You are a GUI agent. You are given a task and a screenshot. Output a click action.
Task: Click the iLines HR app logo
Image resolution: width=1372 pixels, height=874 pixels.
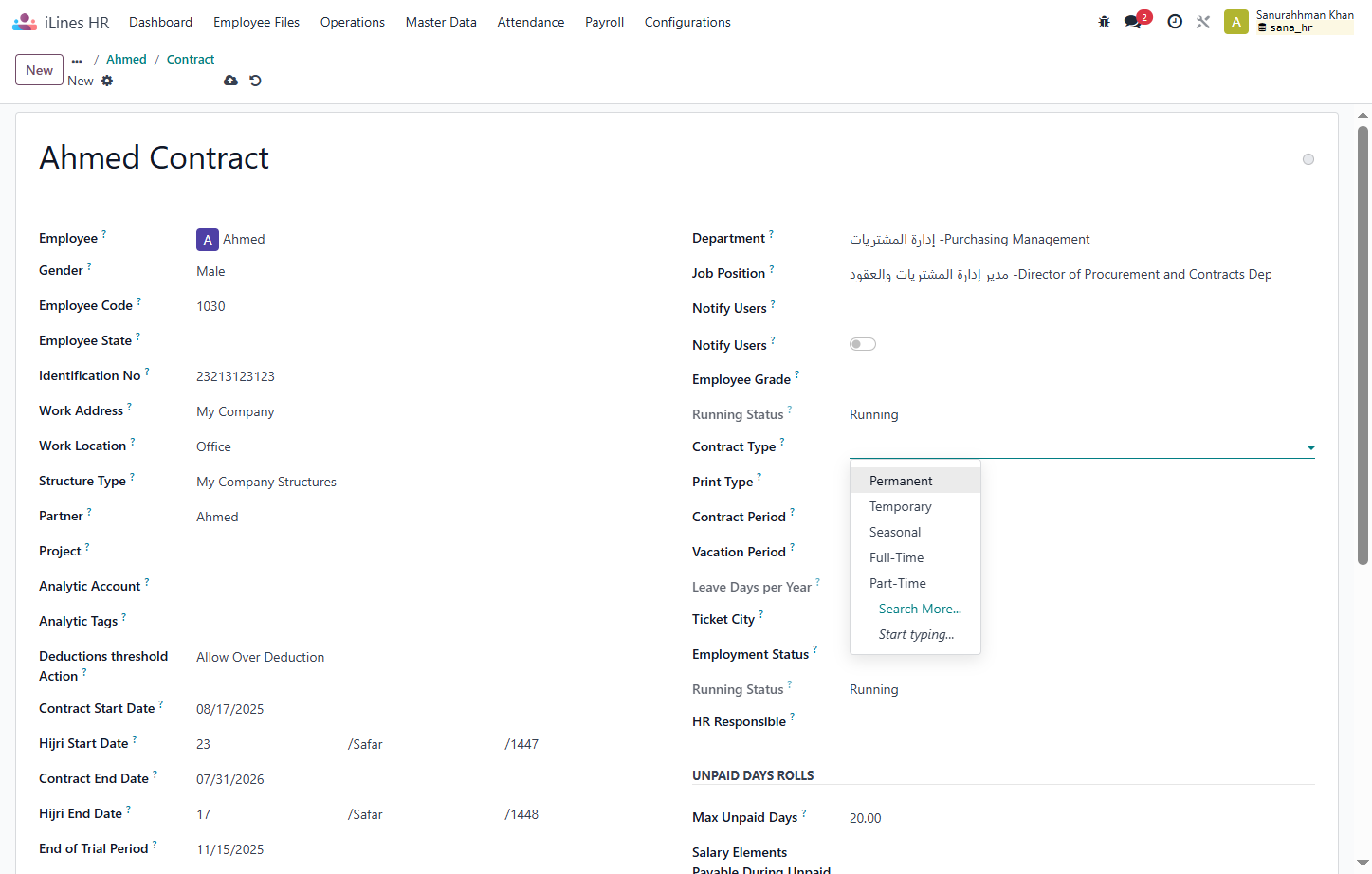(x=25, y=22)
